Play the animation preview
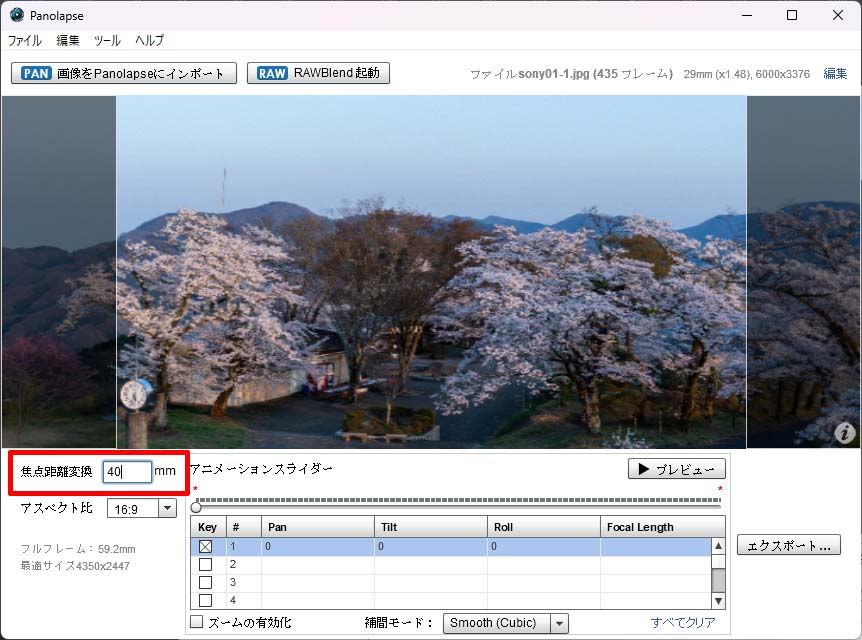The width and height of the screenshot is (862, 640). tap(677, 469)
